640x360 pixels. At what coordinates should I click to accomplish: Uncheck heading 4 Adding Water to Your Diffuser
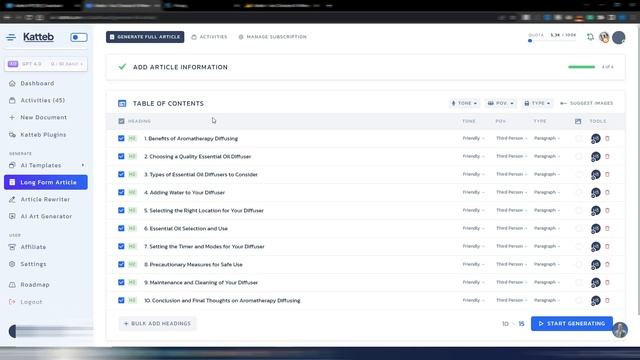click(x=121, y=192)
